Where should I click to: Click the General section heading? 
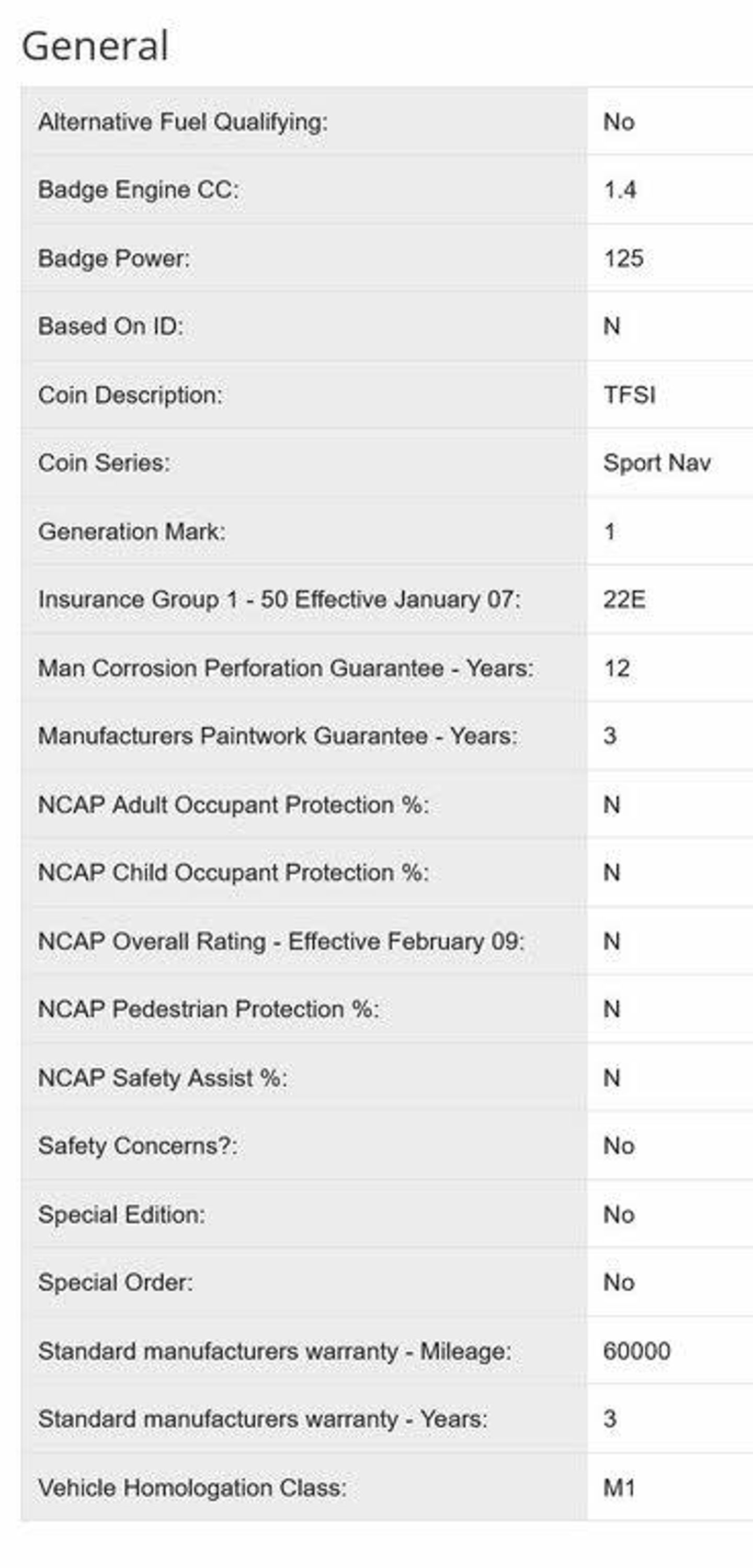coord(95,46)
